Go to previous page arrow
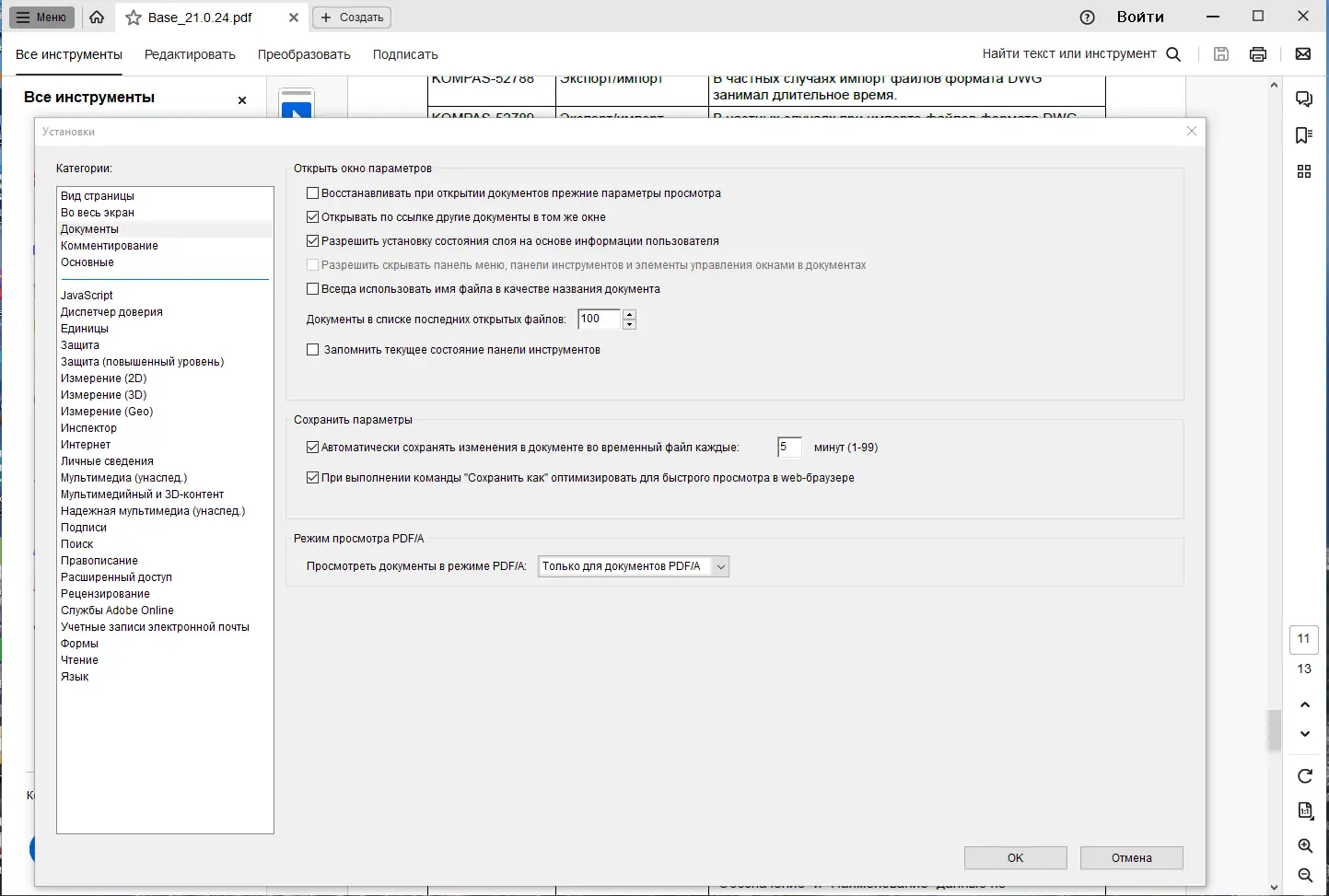Screen dimensions: 1329x896 click(x=1305, y=704)
